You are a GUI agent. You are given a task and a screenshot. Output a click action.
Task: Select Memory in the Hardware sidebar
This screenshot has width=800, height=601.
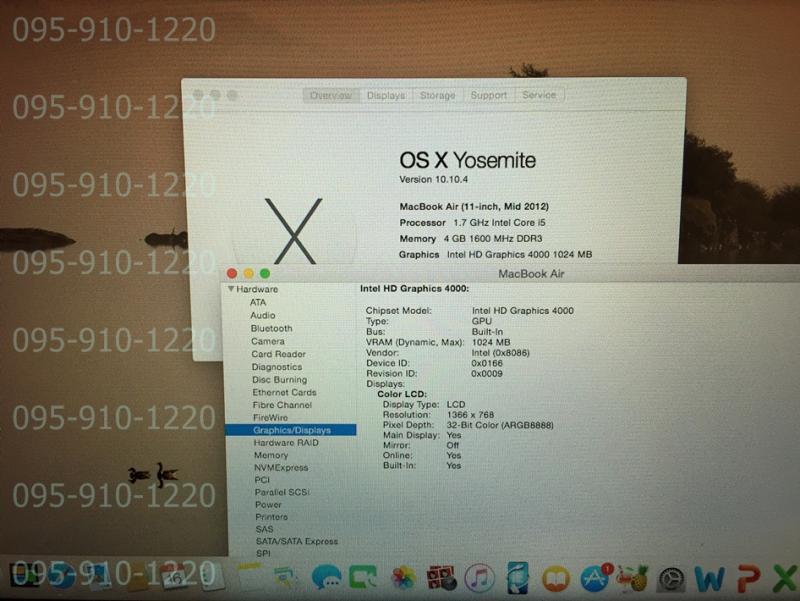click(x=270, y=455)
